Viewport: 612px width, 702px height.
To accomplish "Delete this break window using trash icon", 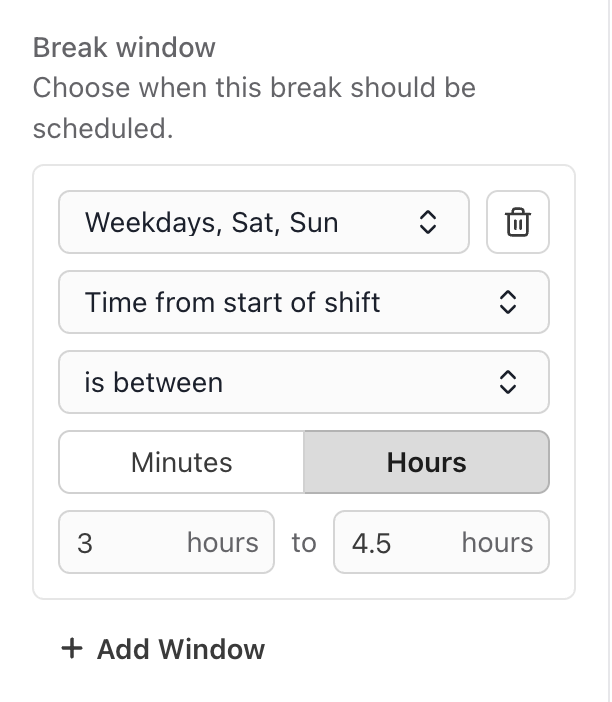I will click(x=518, y=222).
